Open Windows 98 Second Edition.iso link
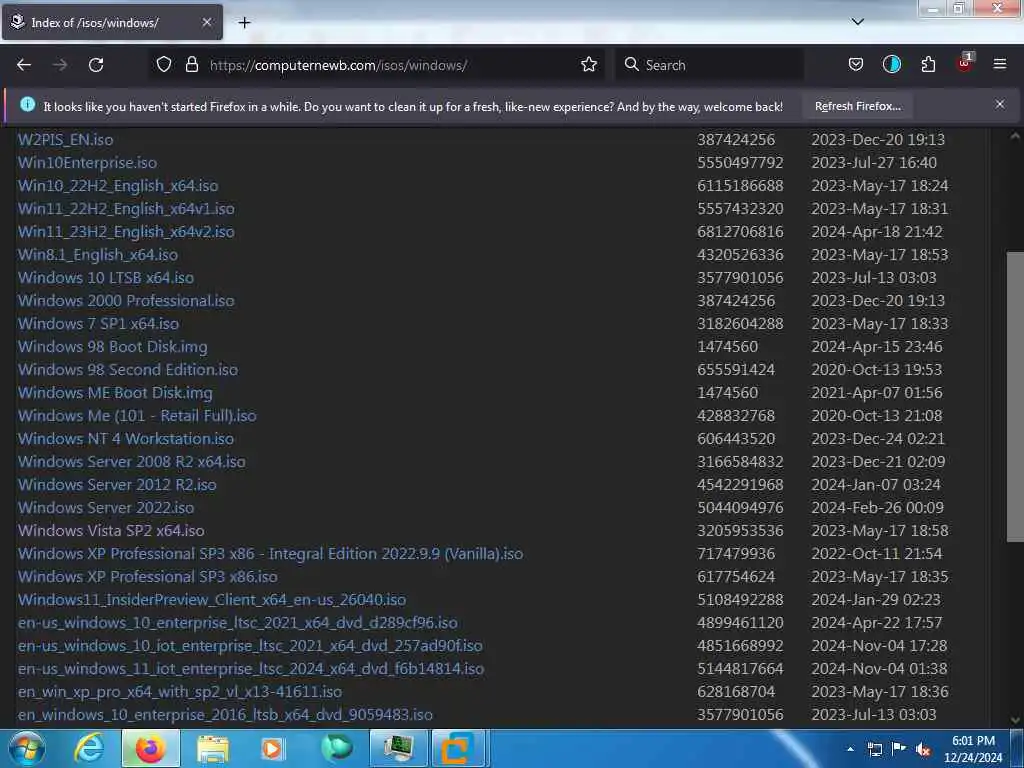1024x768 pixels. click(128, 370)
